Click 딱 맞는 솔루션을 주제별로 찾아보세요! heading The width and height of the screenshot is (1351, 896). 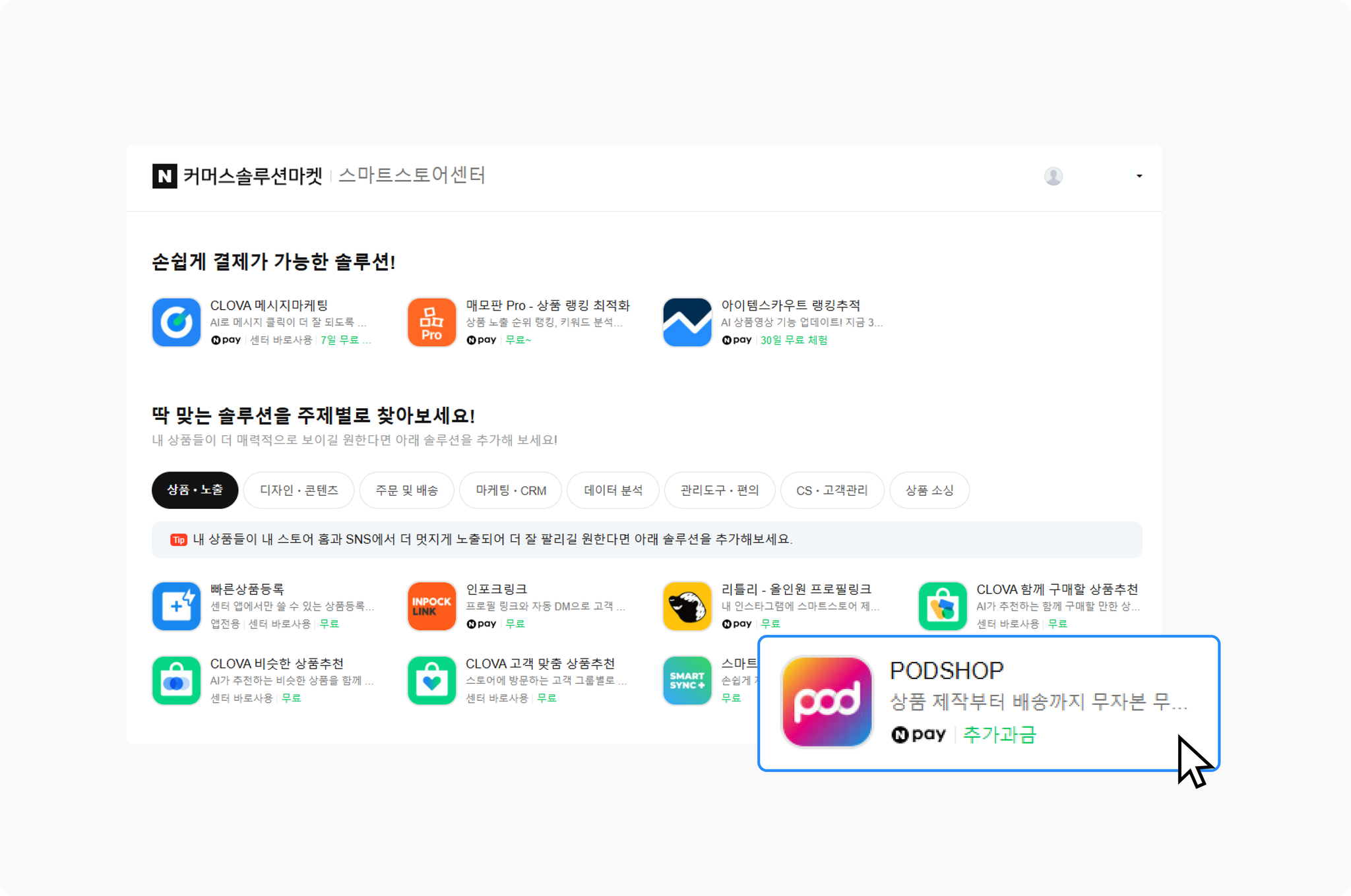313,415
